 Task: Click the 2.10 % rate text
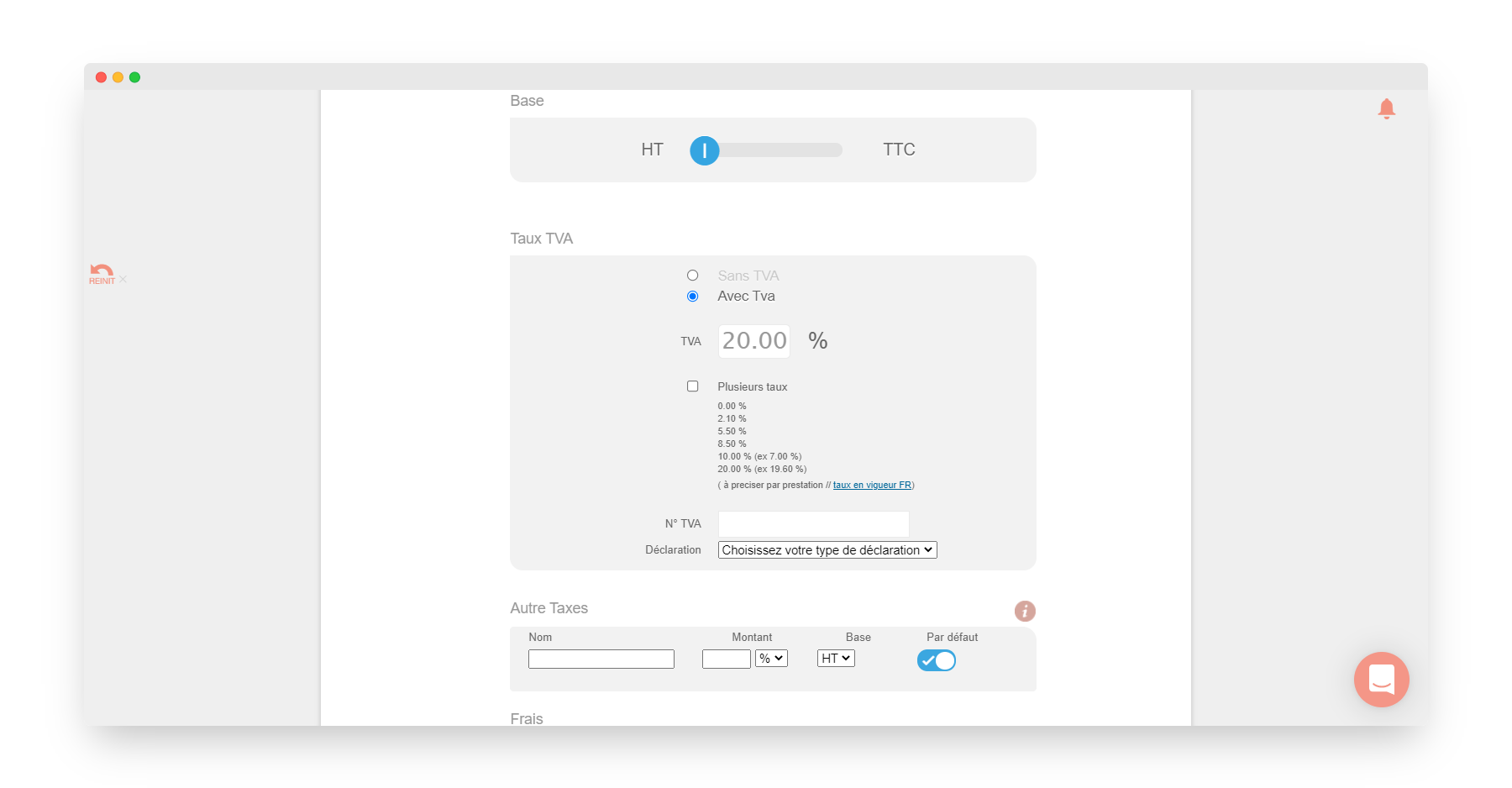[x=732, y=419]
